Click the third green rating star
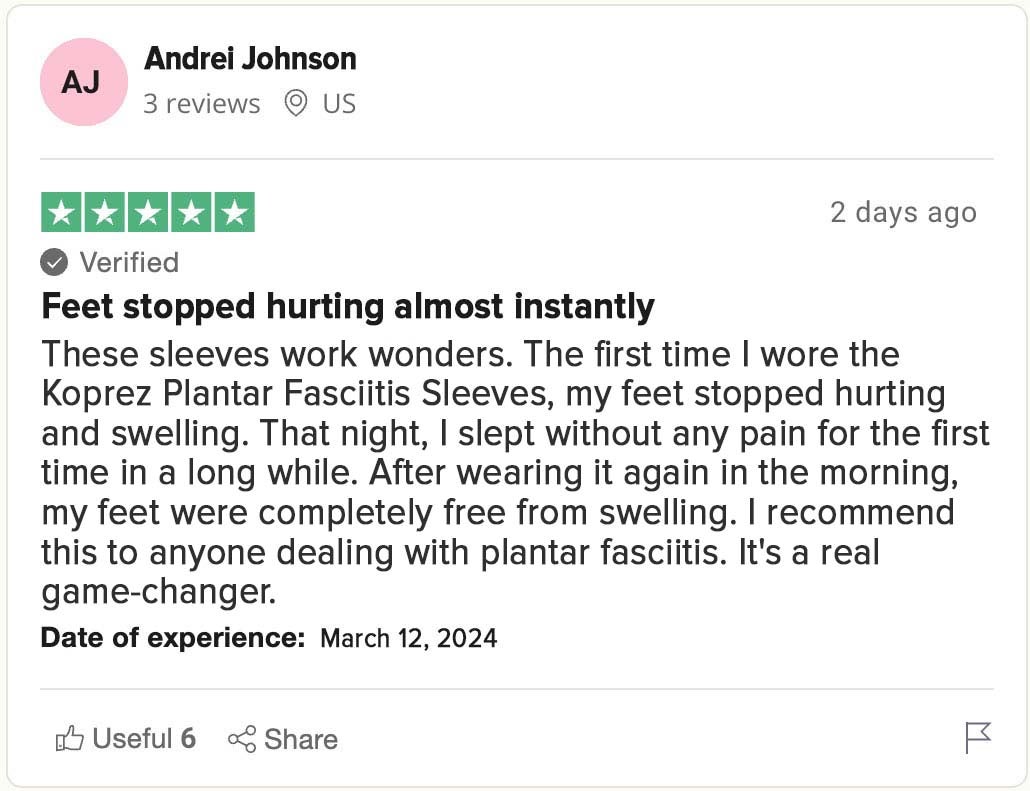This screenshot has height=791, width=1030. pos(148,212)
